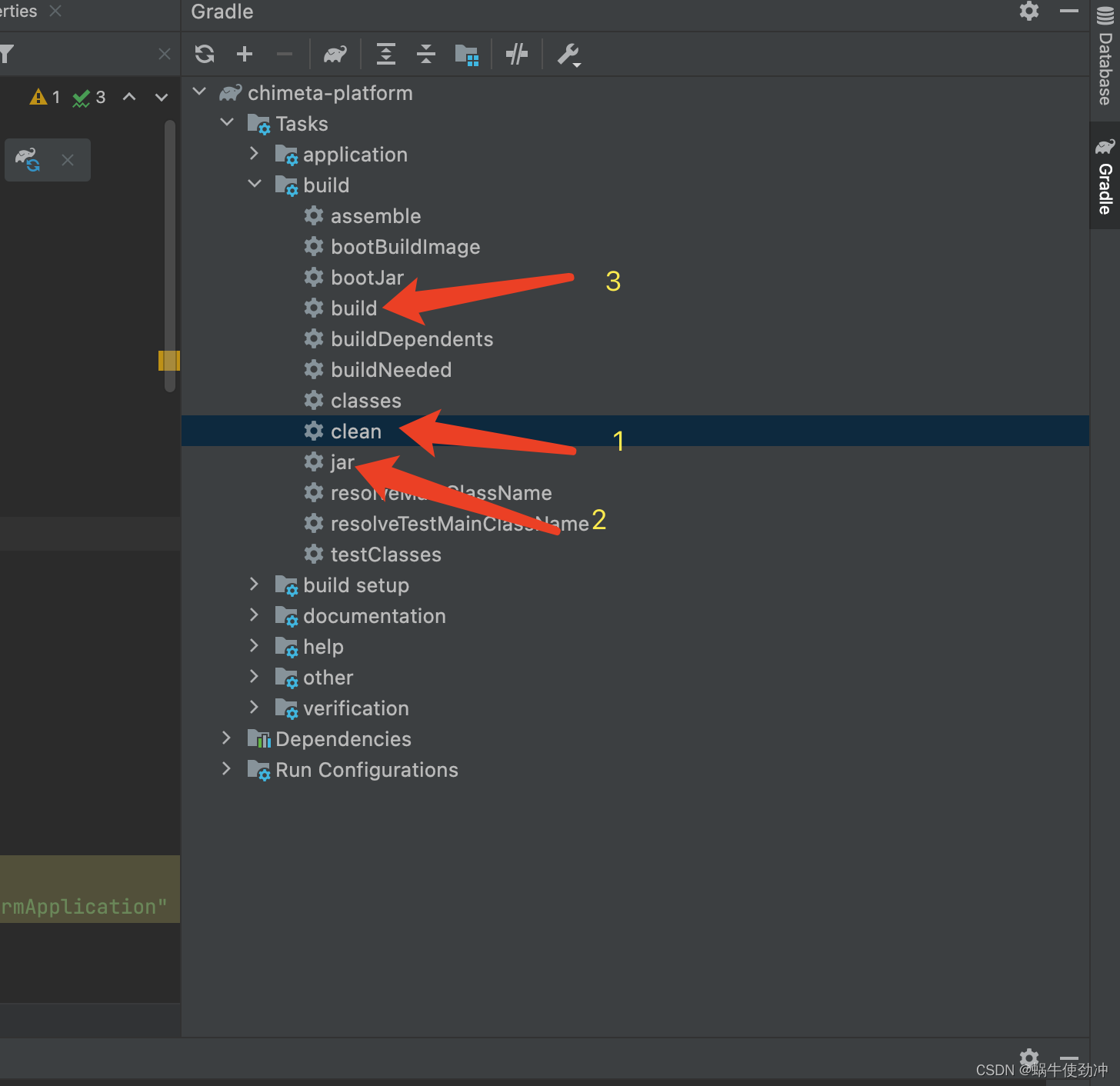Click the Expand All toolbar icon
Screen dimensions: 1120x1086
click(386, 54)
